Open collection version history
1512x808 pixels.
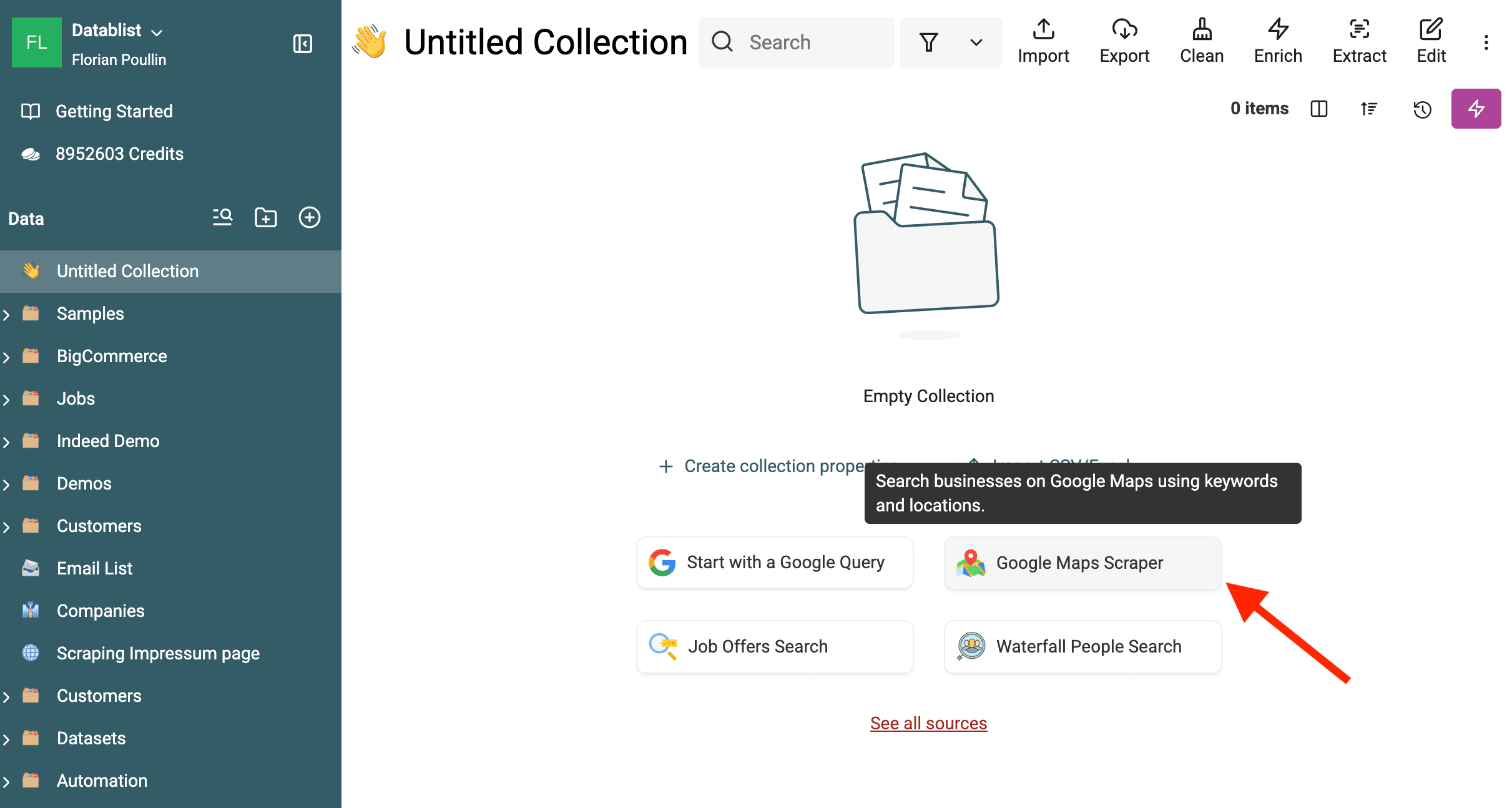point(1422,109)
